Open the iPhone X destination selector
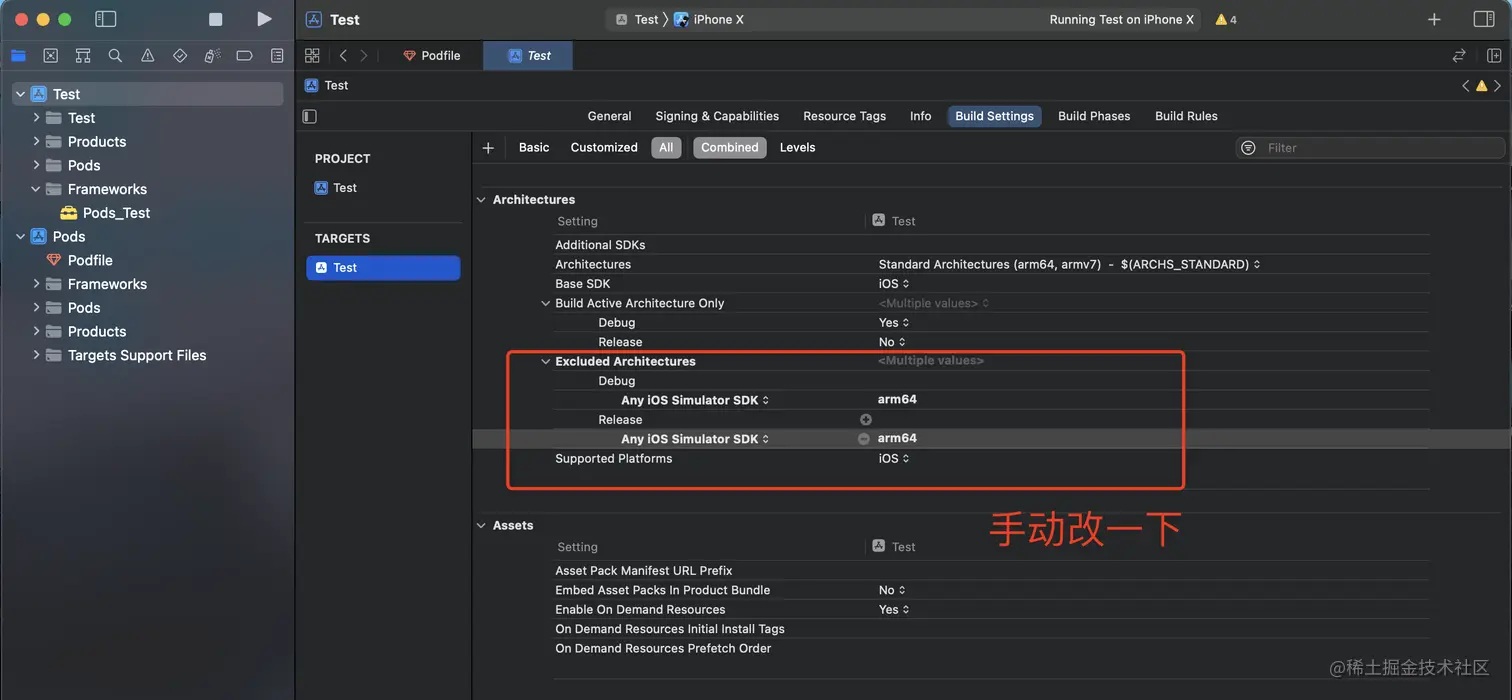Image resolution: width=1512 pixels, height=700 pixels. (709, 19)
